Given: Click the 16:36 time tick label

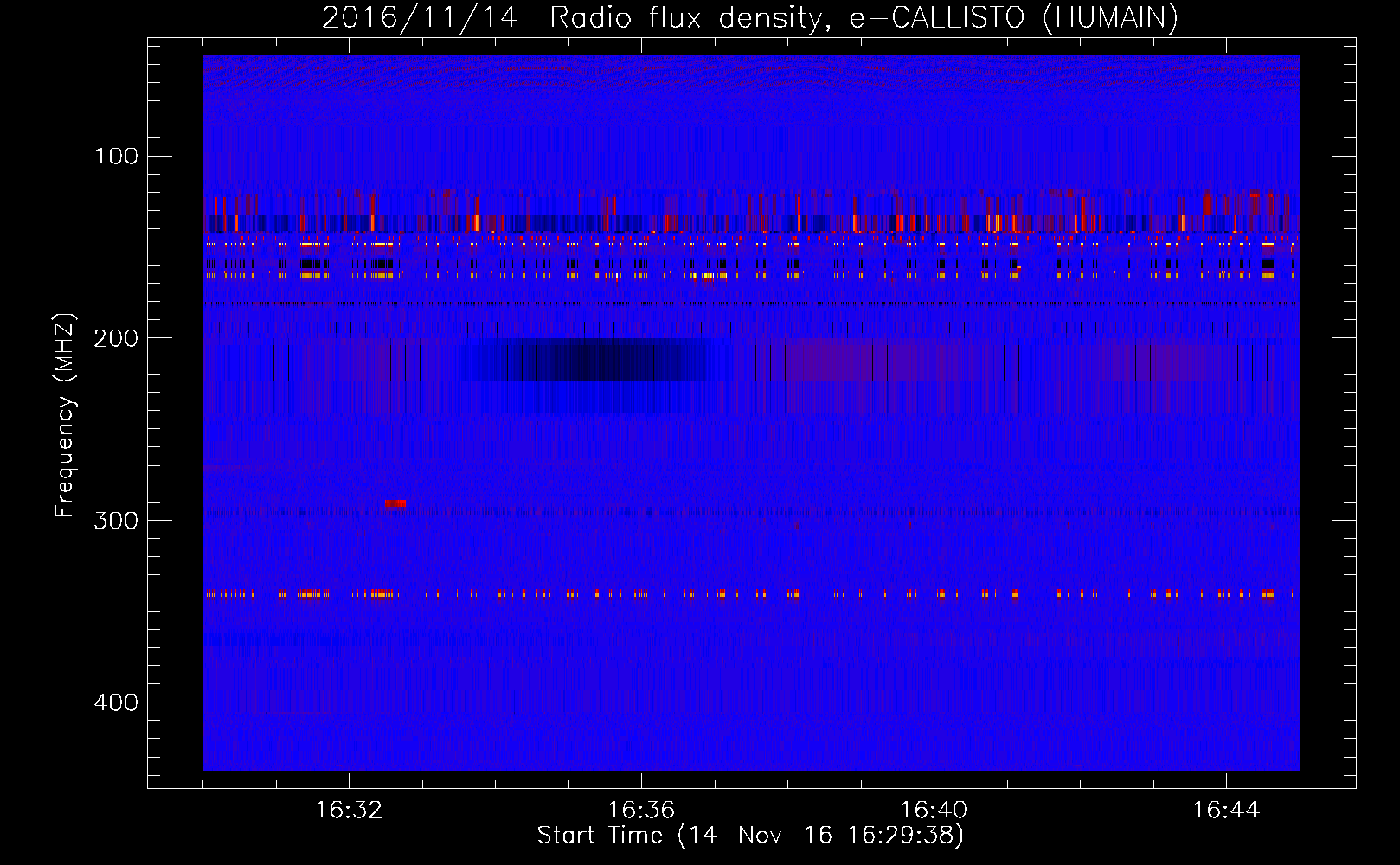Looking at the screenshot, I should [x=641, y=811].
